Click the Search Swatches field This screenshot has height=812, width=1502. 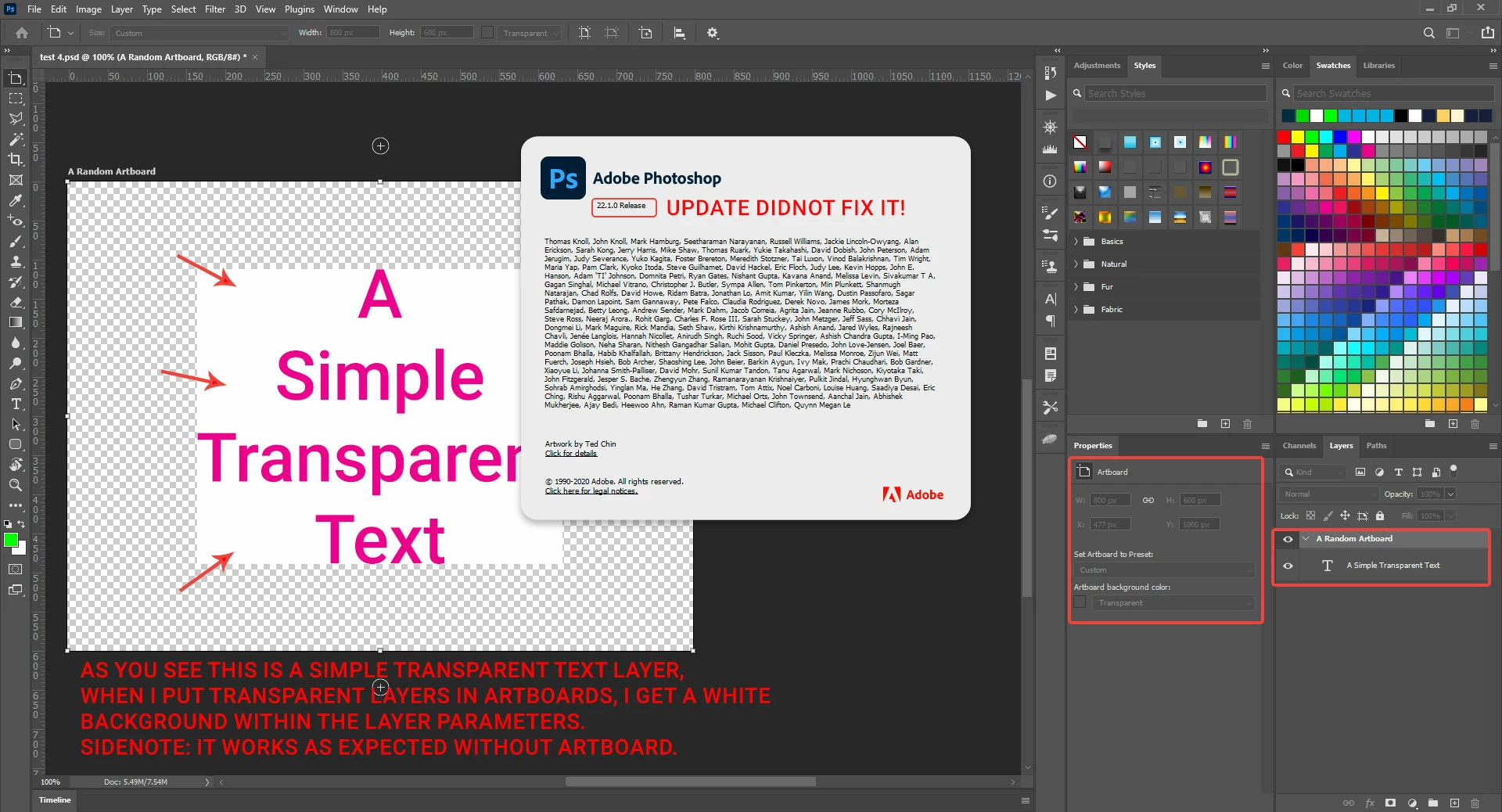(x=1393, y=94)
